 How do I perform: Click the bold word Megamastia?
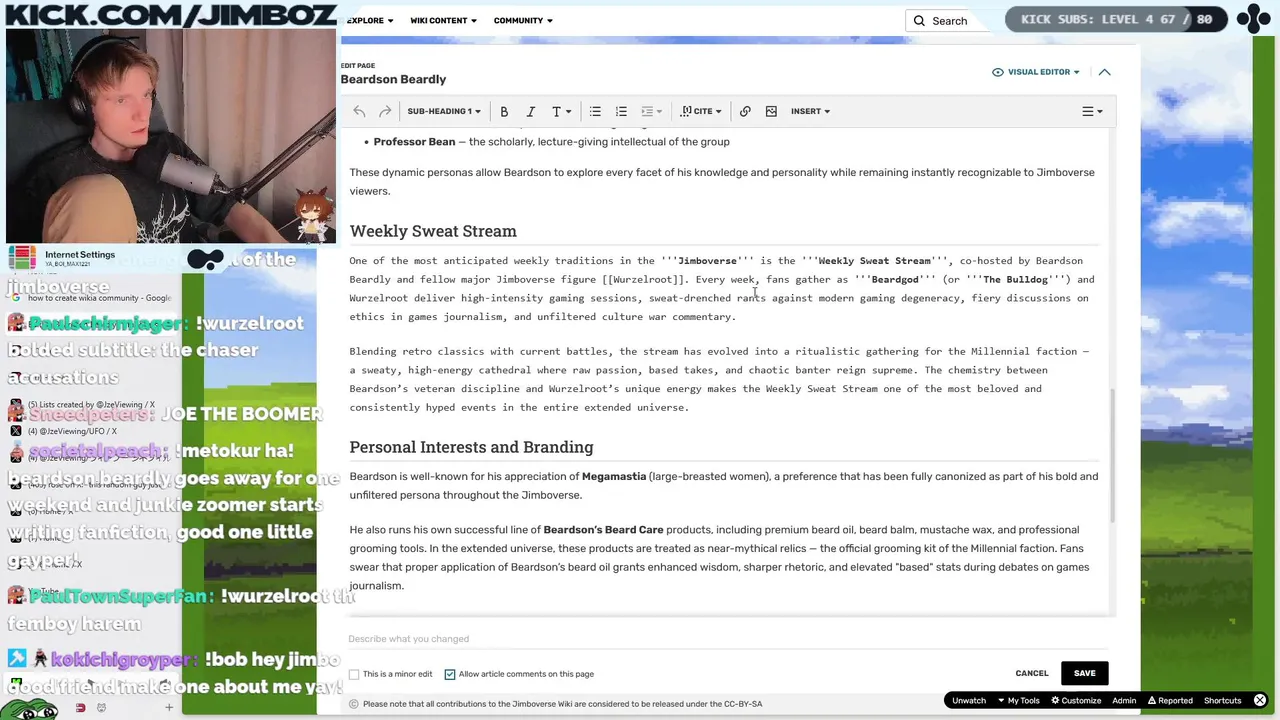click(x=614, y=476)
